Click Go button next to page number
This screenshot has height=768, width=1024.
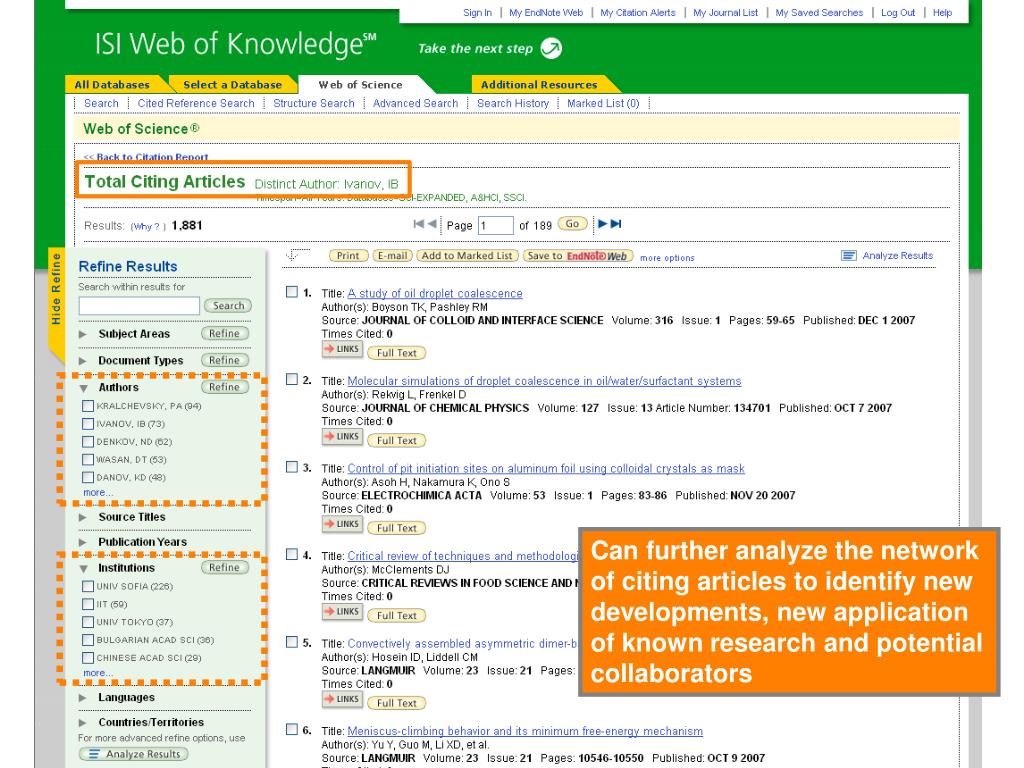click(572, 224)
